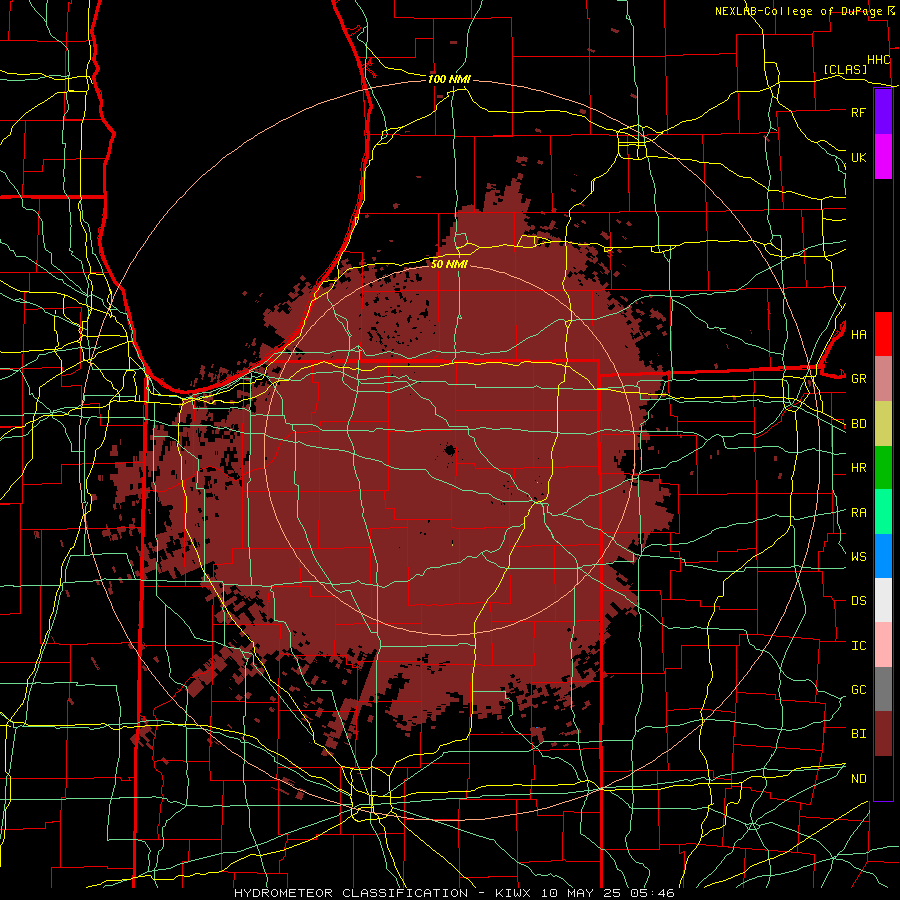Click the "[CLAS]" label
This screenshot has height=900, width=900.
pos(845,69)
